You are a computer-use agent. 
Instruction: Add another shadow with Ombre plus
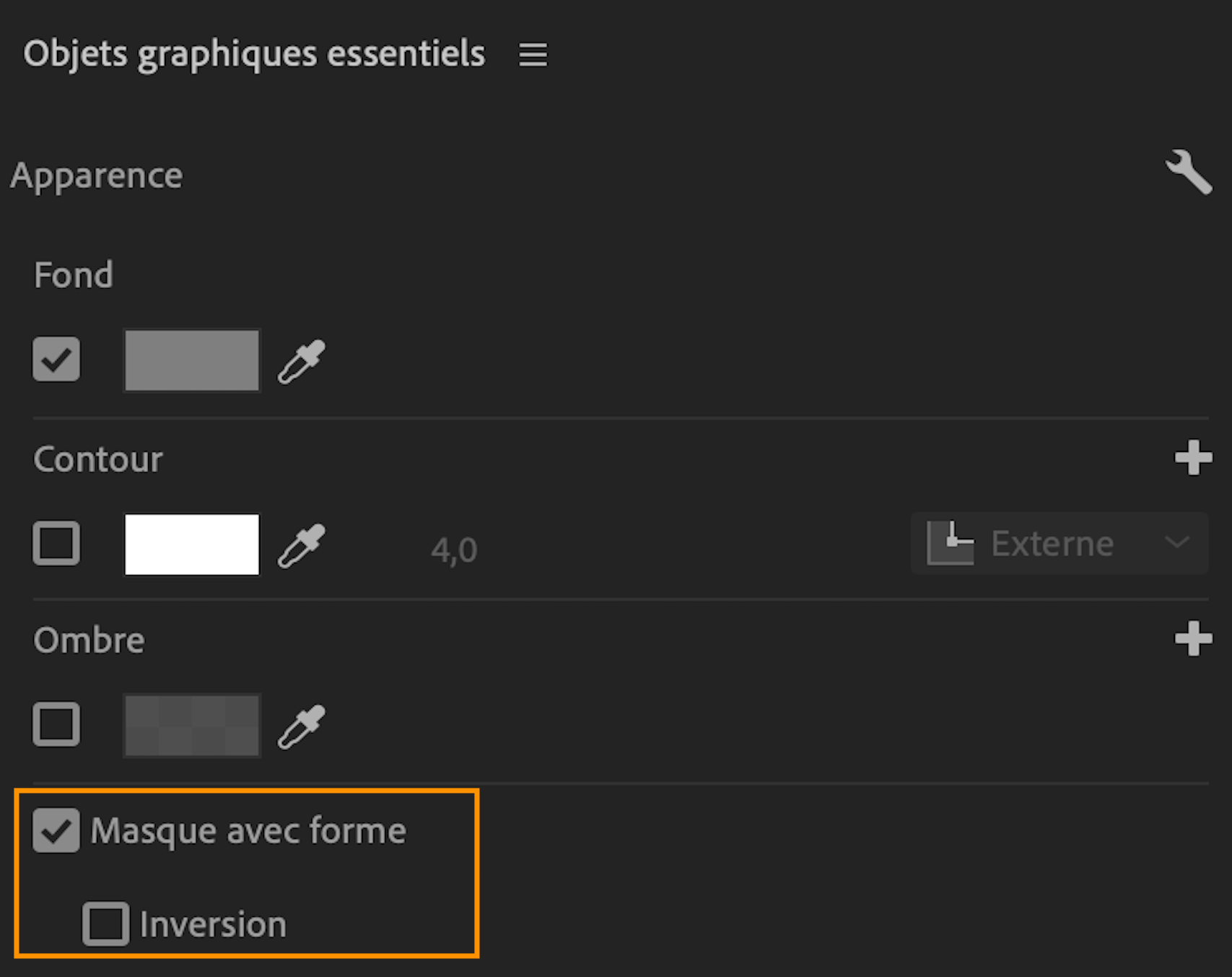pos(1193,639)
